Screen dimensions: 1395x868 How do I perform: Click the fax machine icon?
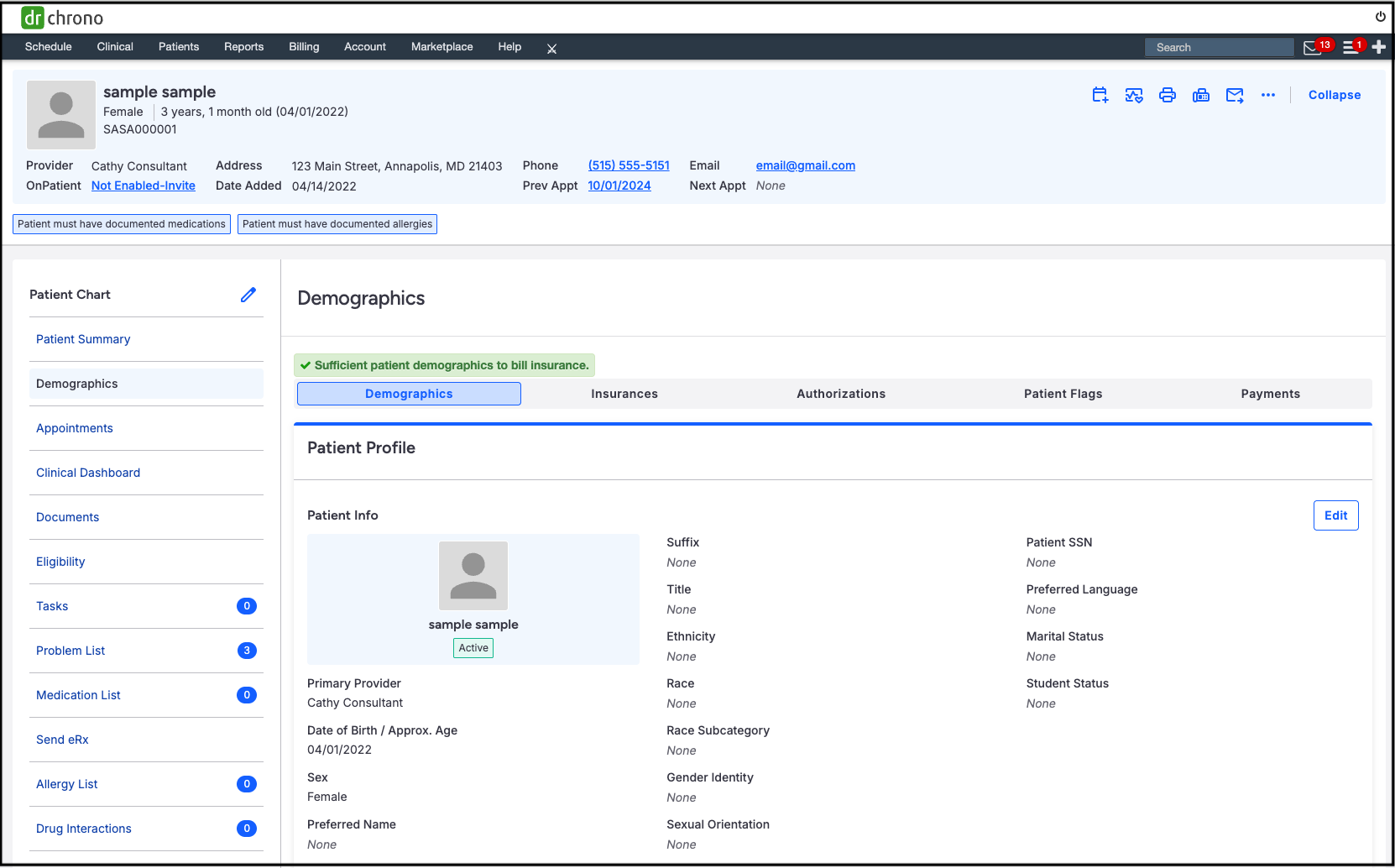1200,95
